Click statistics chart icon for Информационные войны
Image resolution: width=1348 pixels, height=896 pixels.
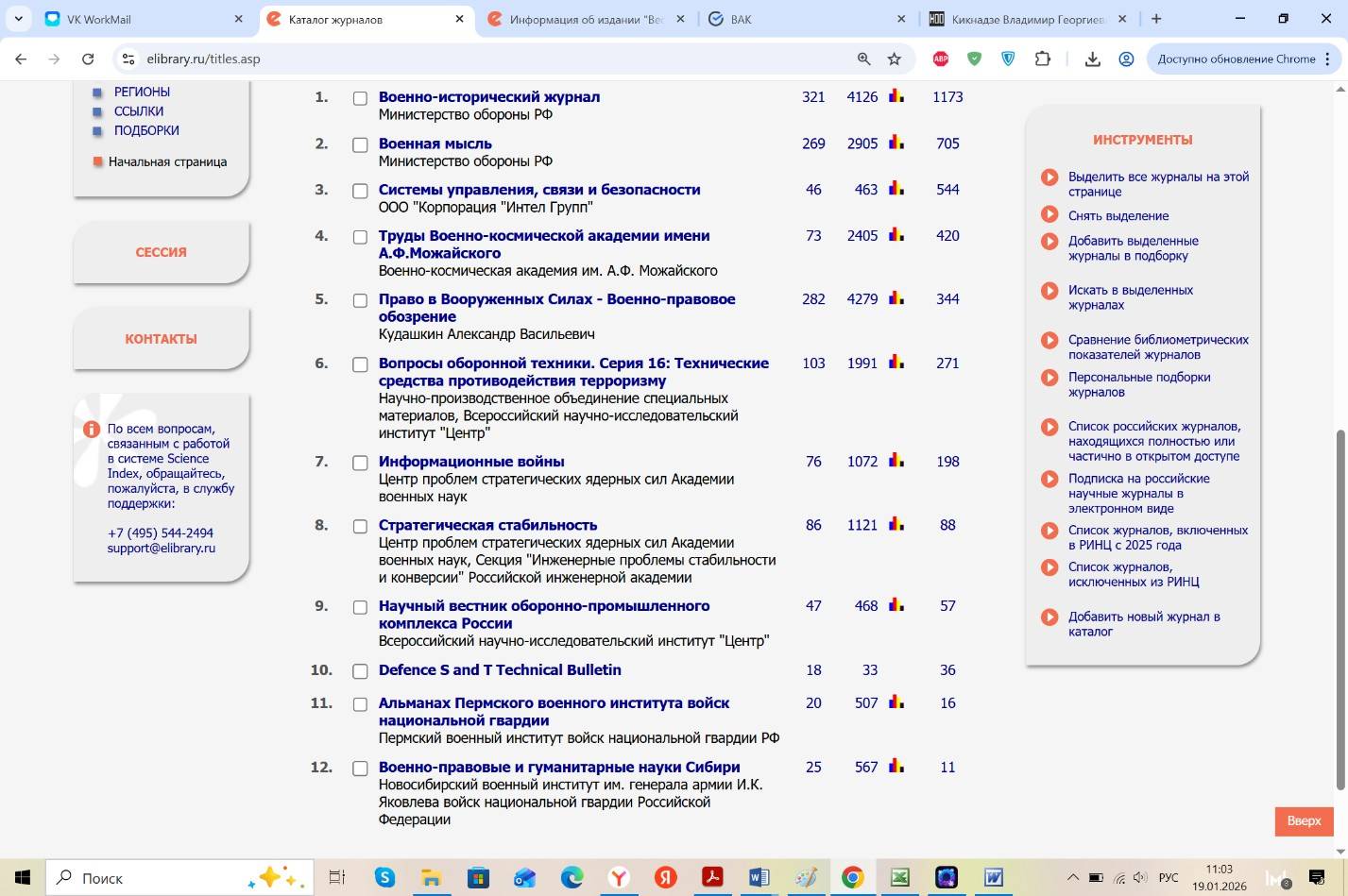(896, 461)
